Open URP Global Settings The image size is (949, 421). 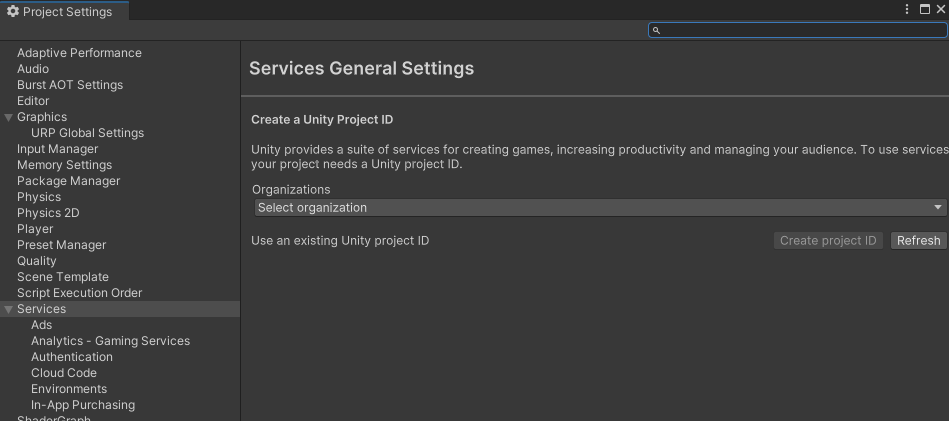(88, 133)
